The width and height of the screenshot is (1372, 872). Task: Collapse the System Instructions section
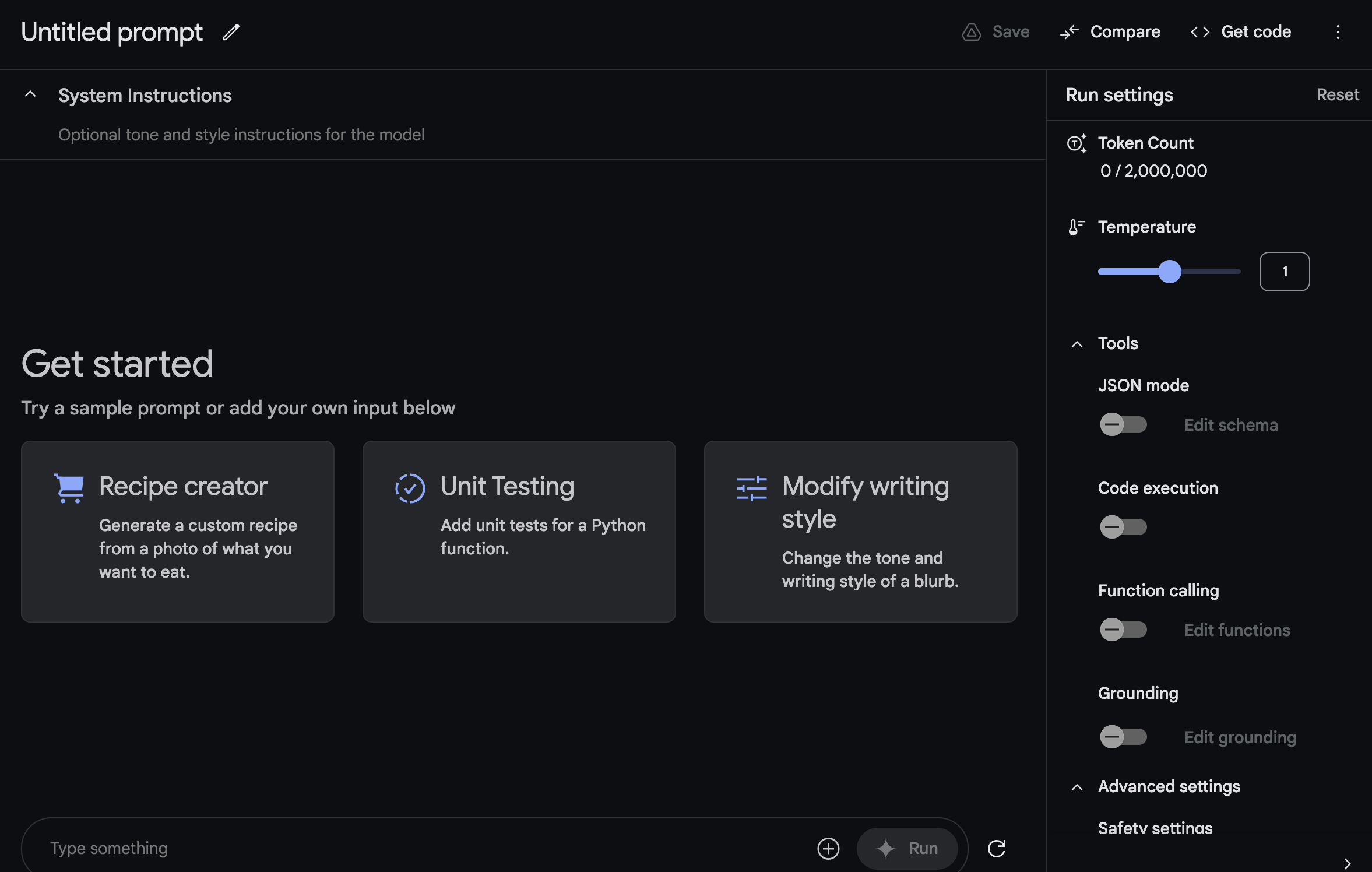[x=30, y=94]
